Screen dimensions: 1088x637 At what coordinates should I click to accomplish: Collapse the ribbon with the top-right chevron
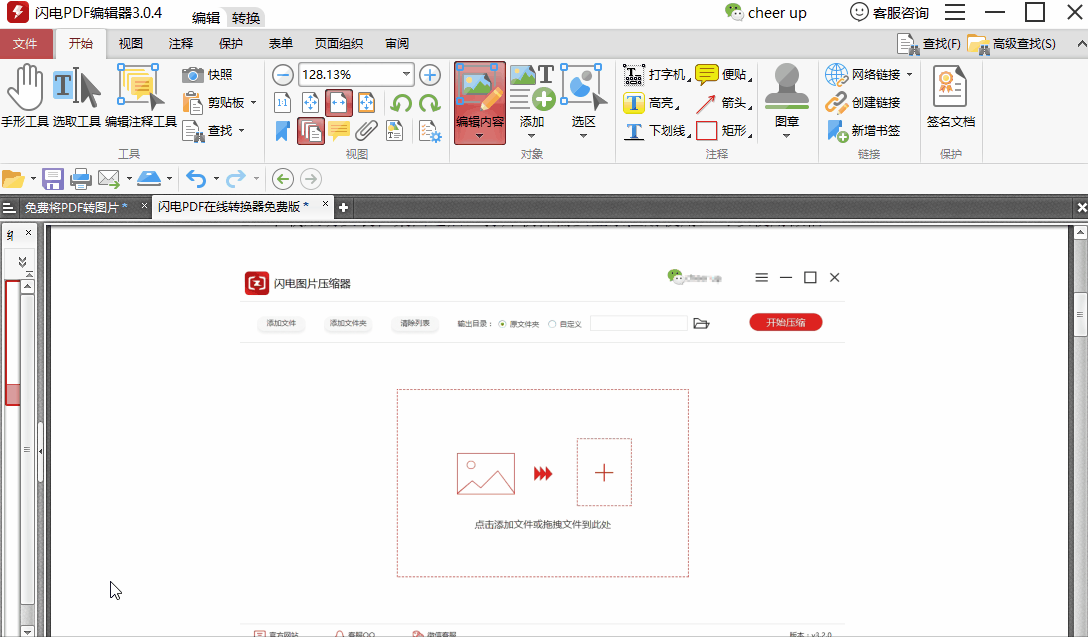[x=1081, y=44]
